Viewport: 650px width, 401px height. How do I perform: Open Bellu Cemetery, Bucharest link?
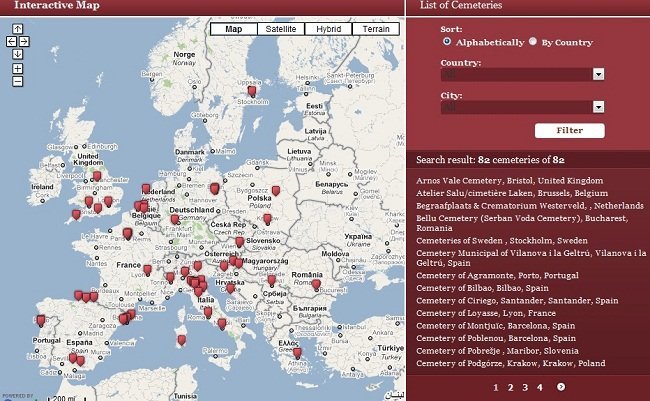pos(522,223)
